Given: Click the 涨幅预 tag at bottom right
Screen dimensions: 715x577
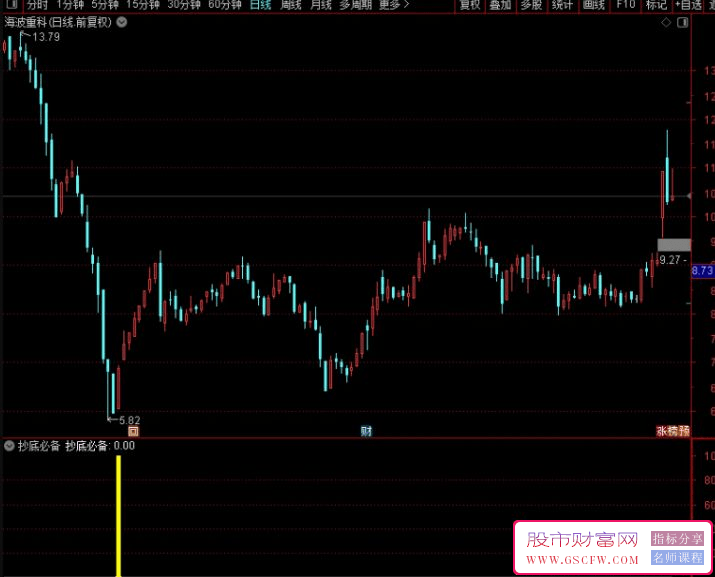Looking at the screenshot, I should pyautogui.click(x=673, y=431).
